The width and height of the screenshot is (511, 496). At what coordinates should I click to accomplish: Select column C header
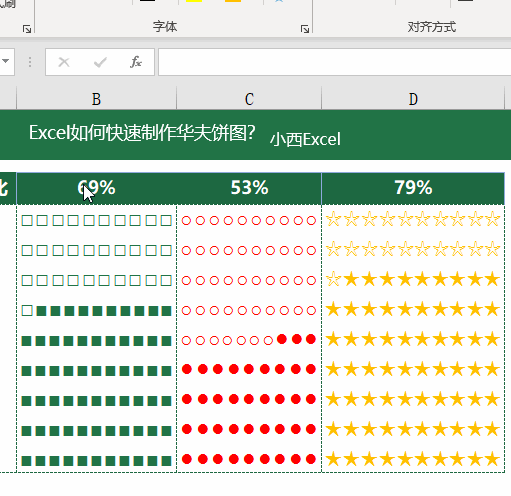pyautogui.click(x=249, y=99)
